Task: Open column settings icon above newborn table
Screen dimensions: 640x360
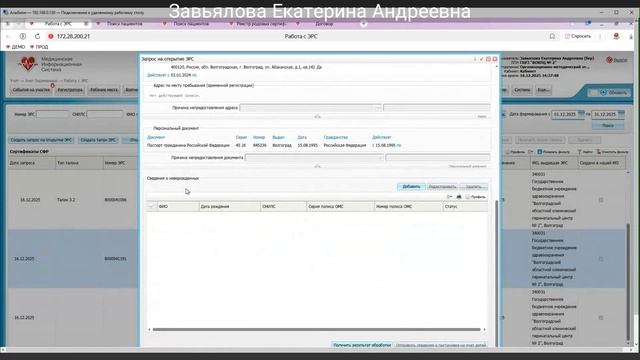Action: point(449,197)
